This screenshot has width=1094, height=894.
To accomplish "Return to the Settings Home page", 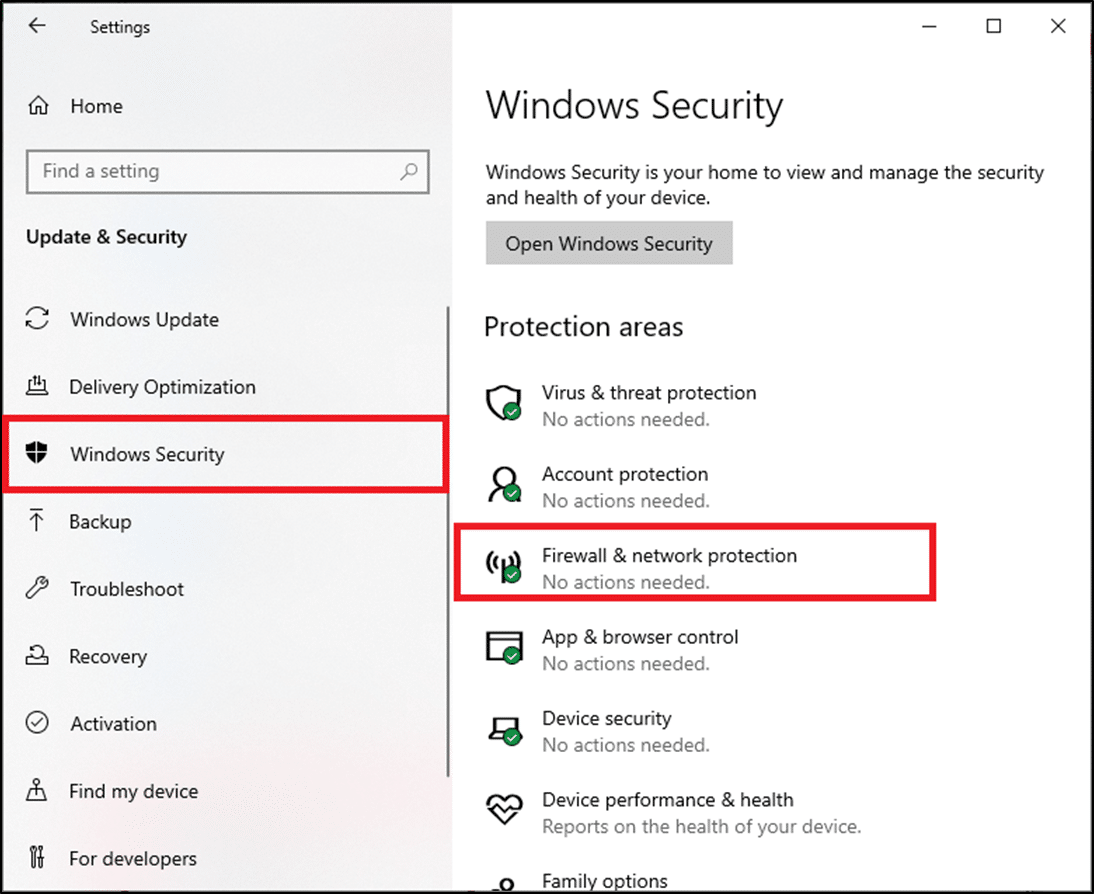I will (x=96, y=105).
